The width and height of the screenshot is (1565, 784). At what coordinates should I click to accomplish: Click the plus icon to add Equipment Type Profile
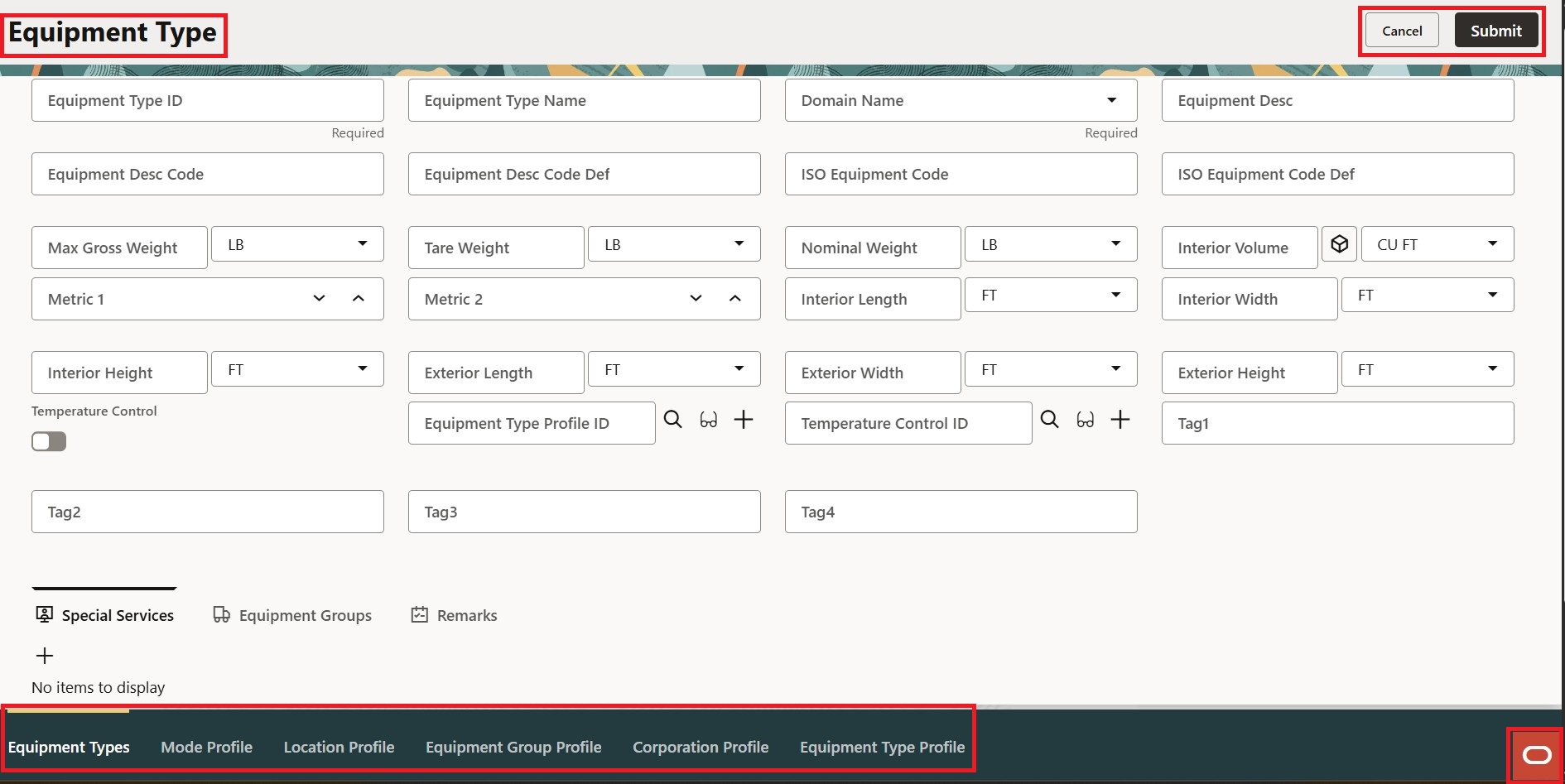744,420
